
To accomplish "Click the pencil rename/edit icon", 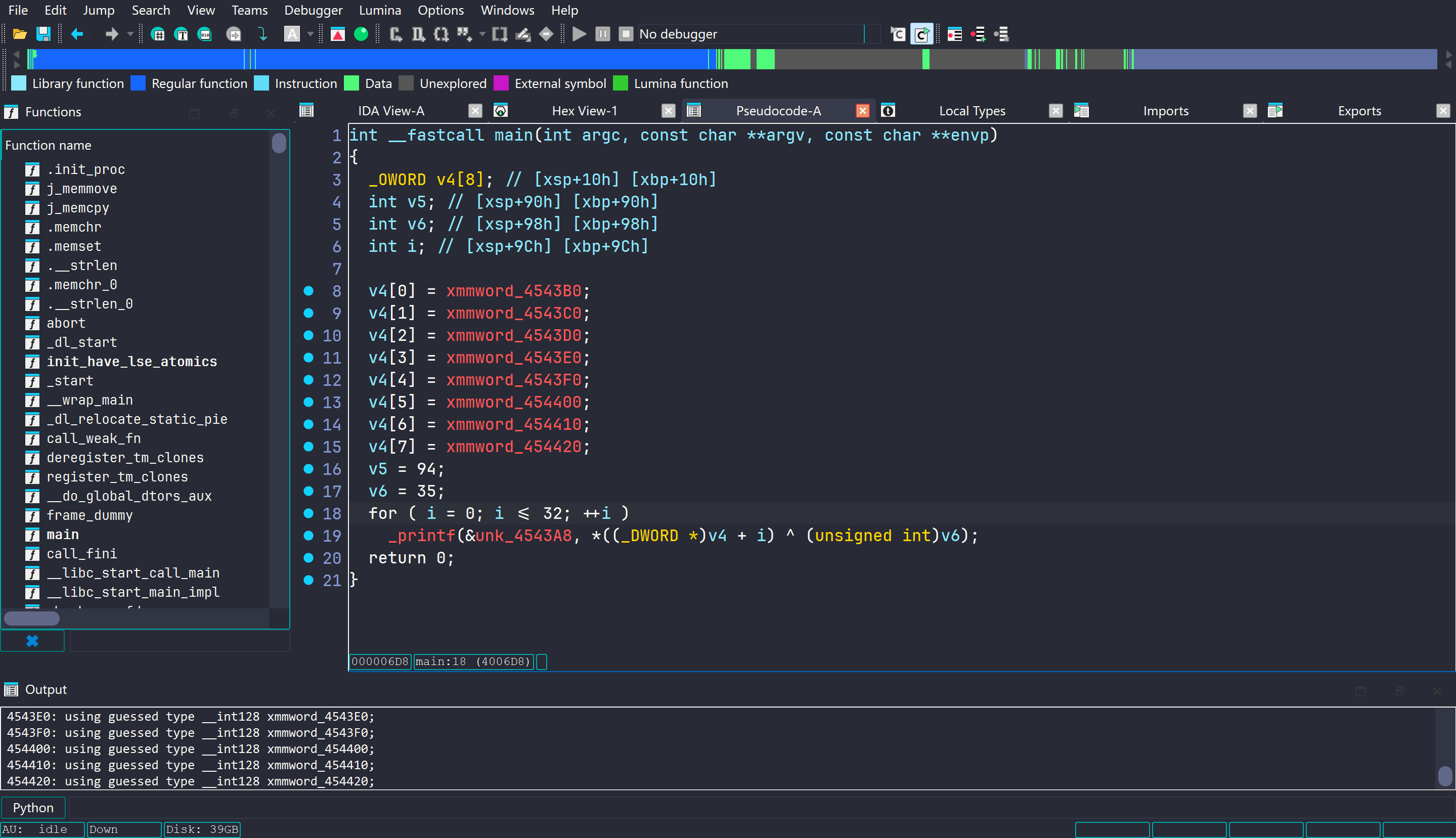I will 522,34.
